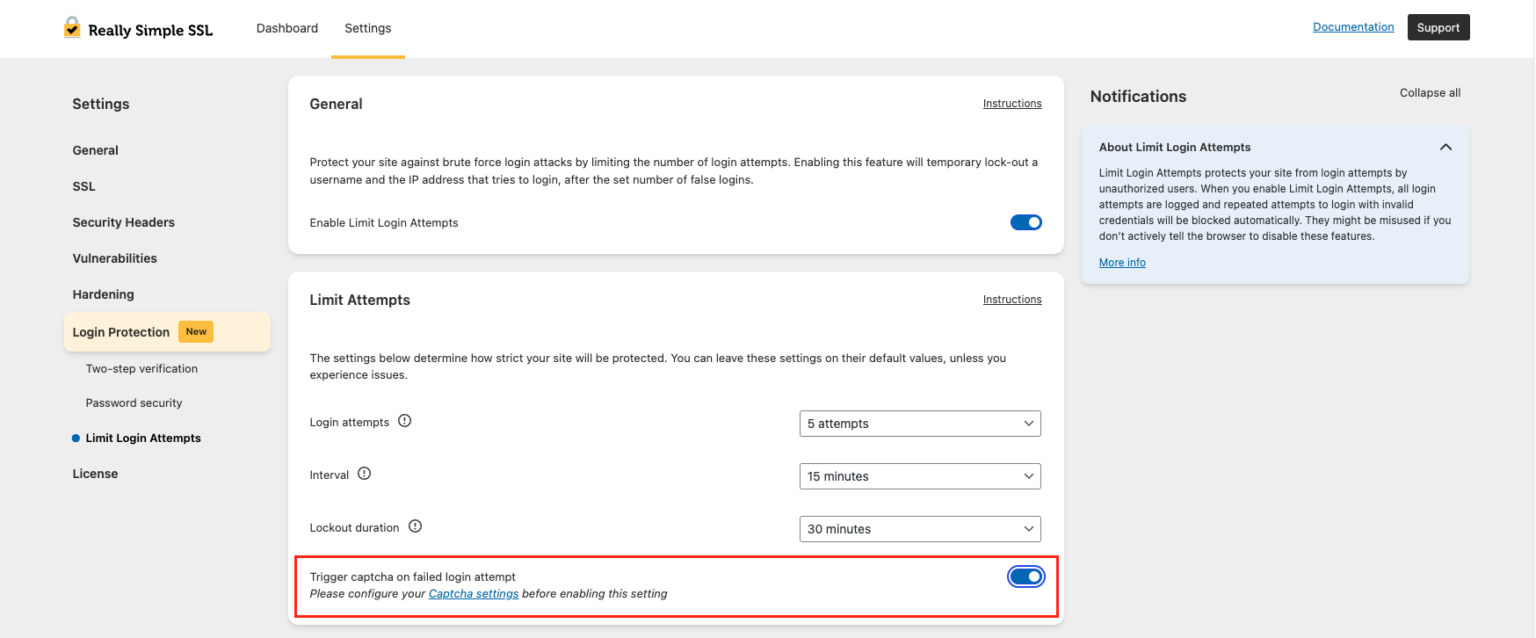Open the Lockout duration info tooltip
This screenshot has height=638, width=1536.
coord(416,525)
